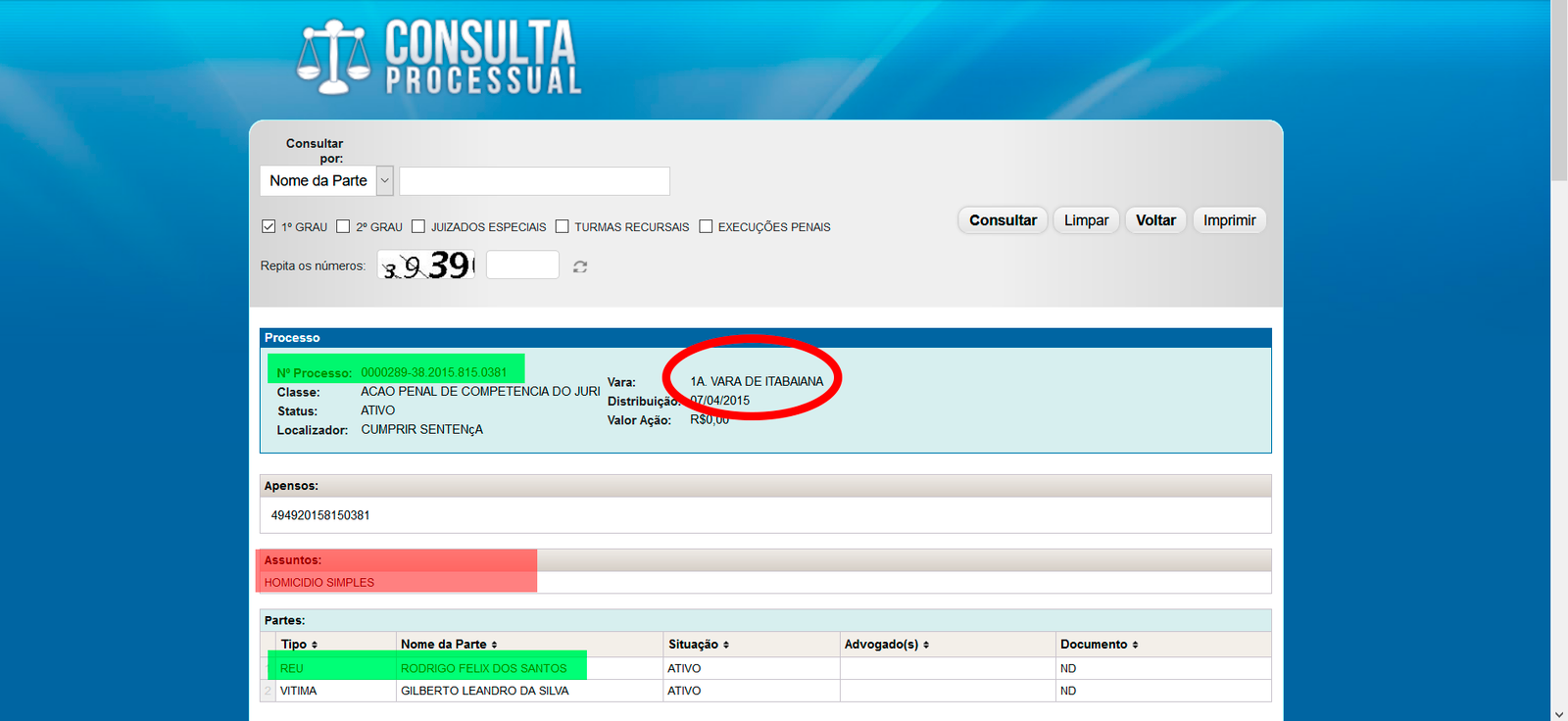Enable the EXECUÇÕES PENAIS checkbox
Screen dimensions: 1568x721
(706, 226)
